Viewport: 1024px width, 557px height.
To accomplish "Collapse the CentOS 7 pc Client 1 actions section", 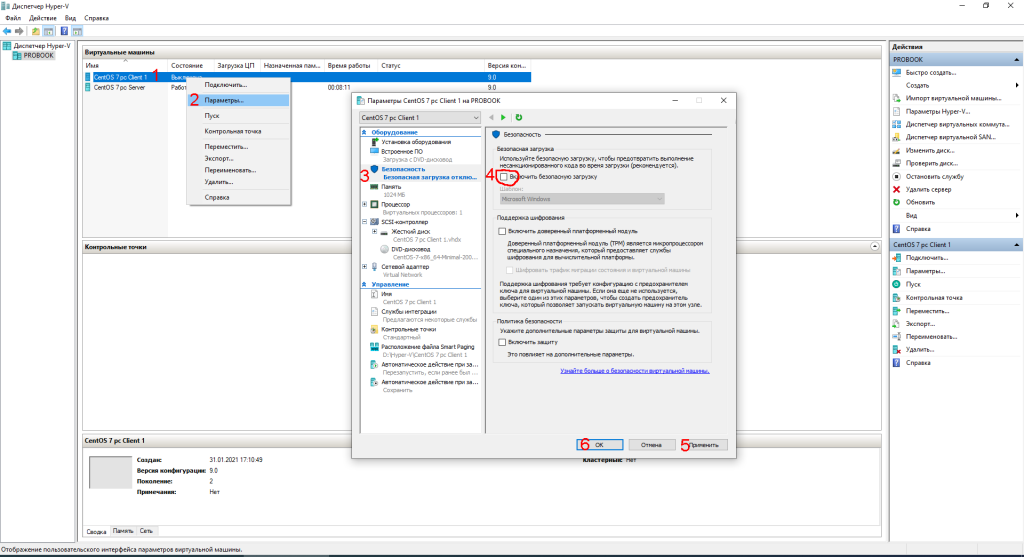I will pos(1016,245).
